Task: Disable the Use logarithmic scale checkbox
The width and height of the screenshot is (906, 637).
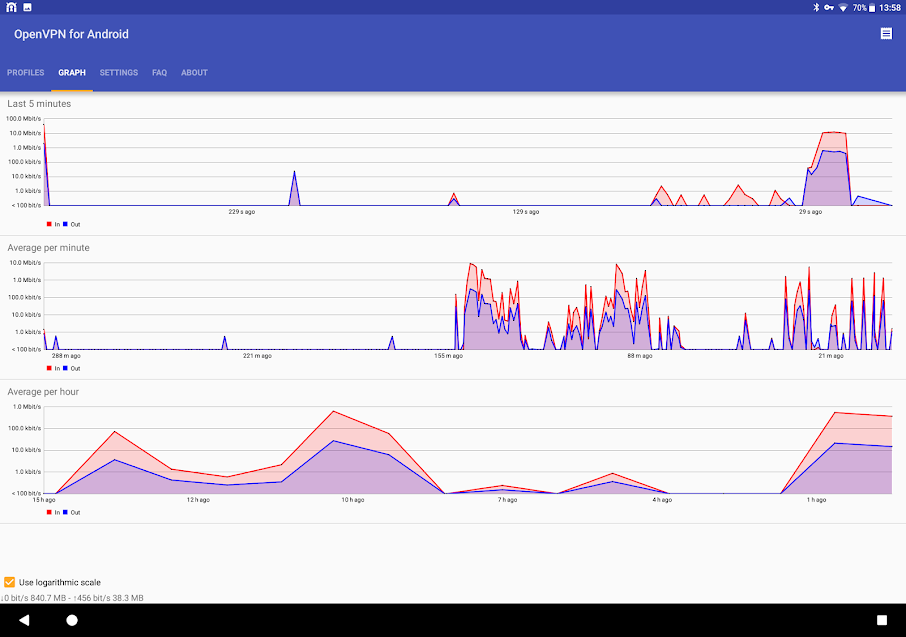Action: [10, 582]
